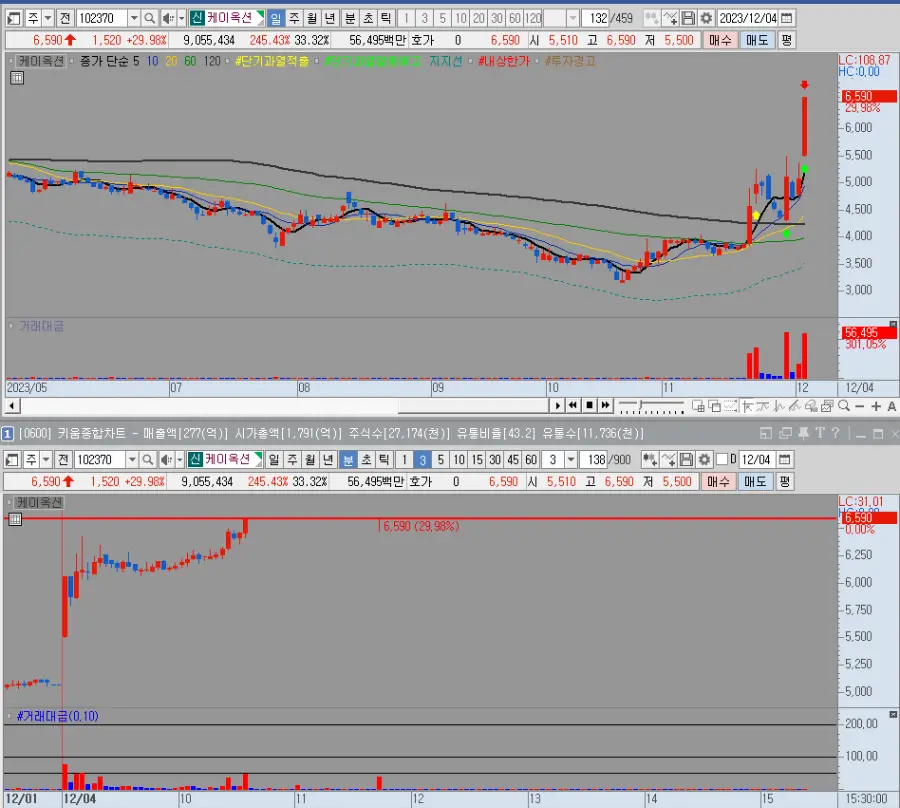Switch the upper chart to 월 (monthly) period

[312, 18]
